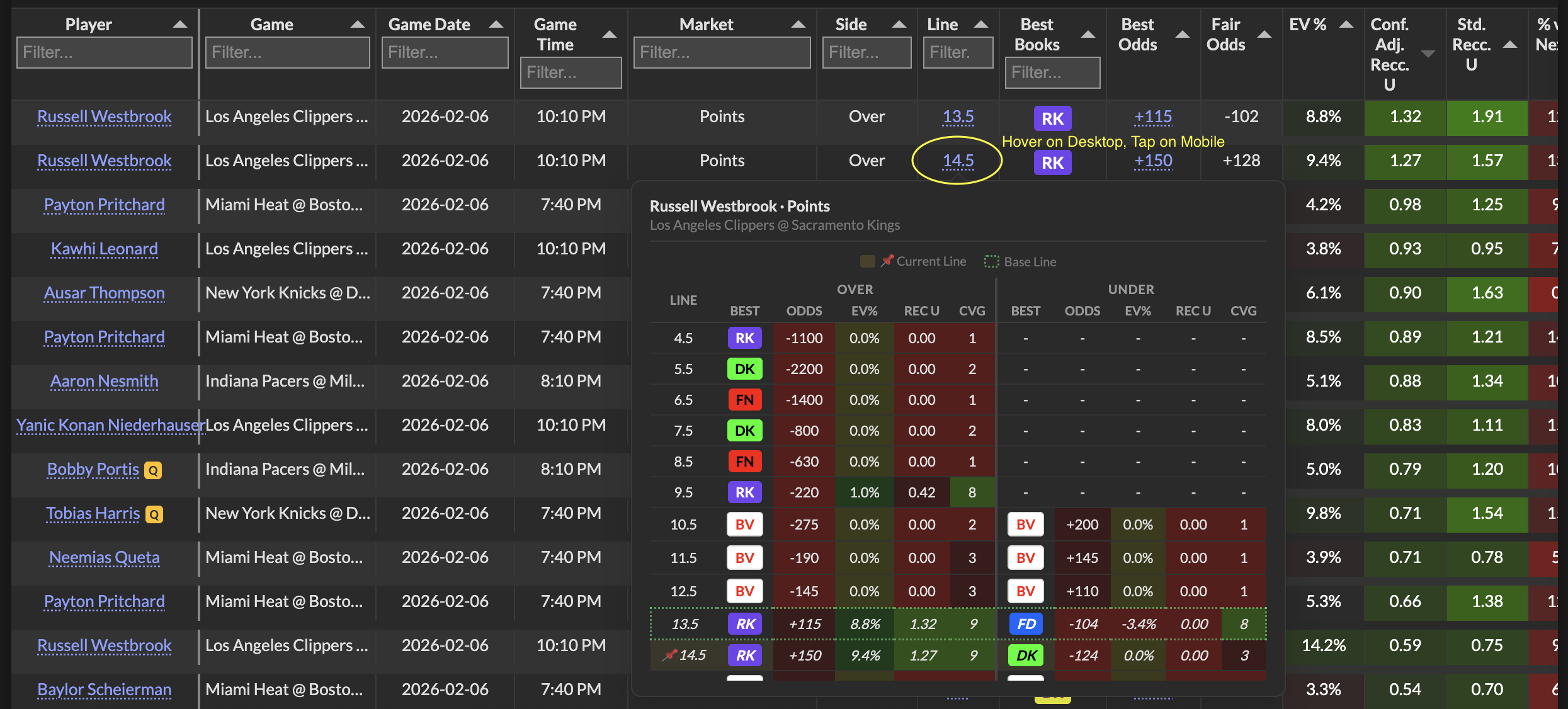Click the FD under badge on 13.5 line

[1026, 624]
